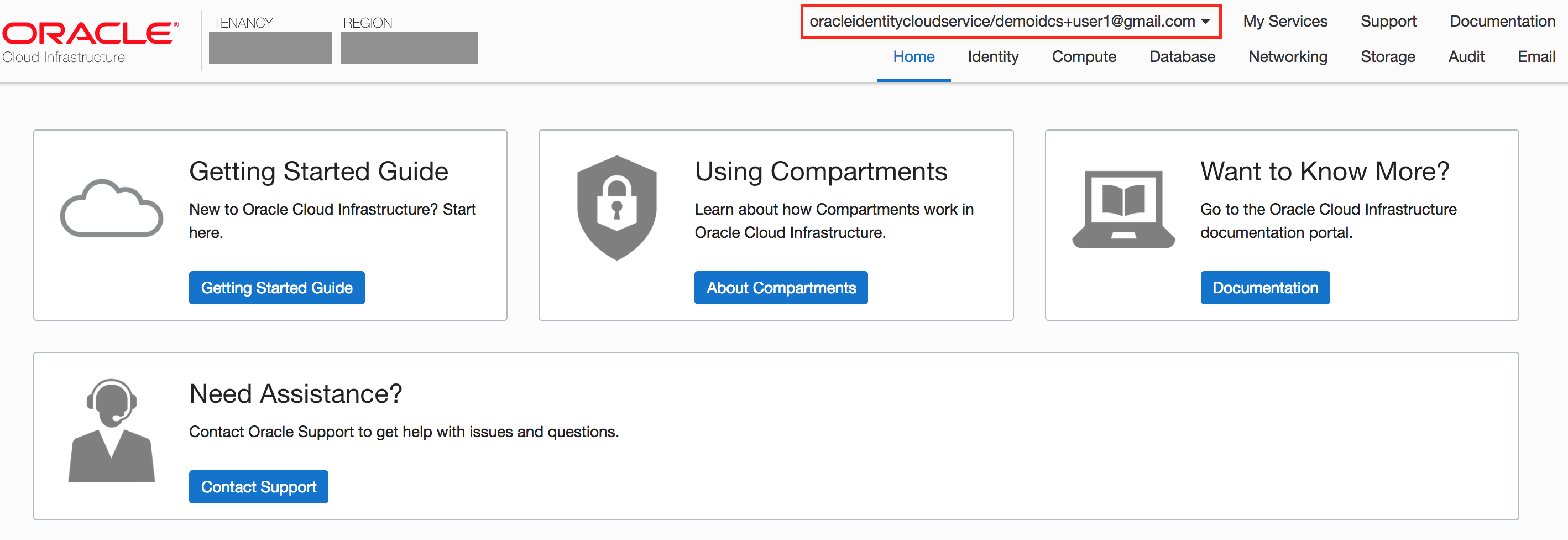Click the support agent headset icon

(111, 430)
